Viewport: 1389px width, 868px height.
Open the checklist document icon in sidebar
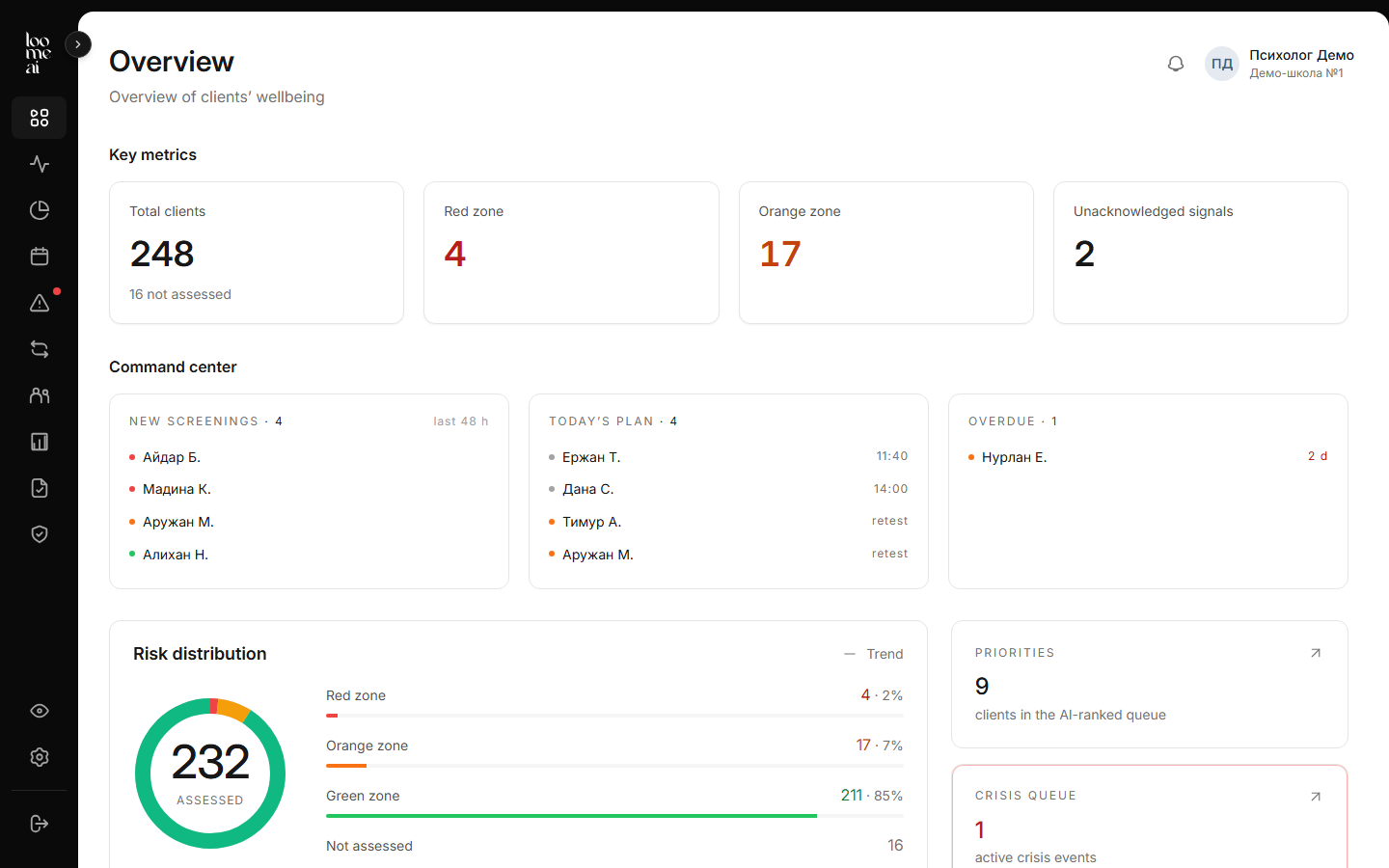[x=39, y=488]
